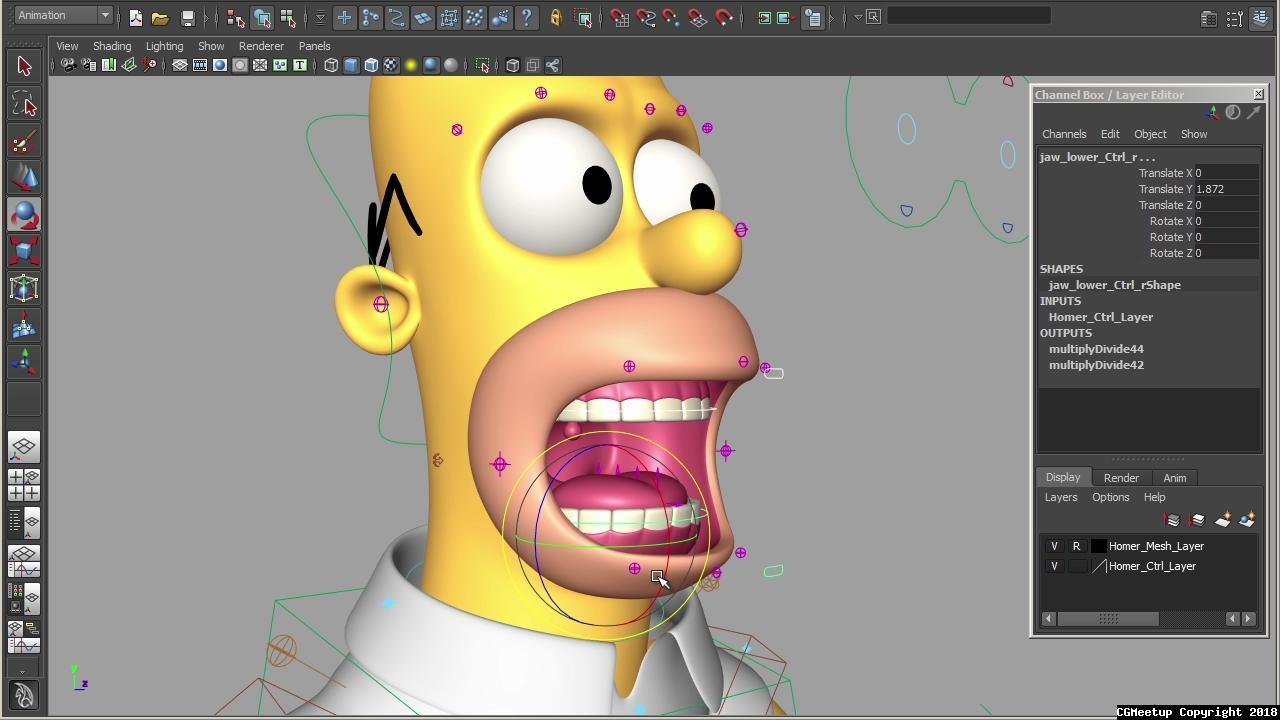Toggle the dynamics selection mask

pyautogui.click(x=474, y=18)
